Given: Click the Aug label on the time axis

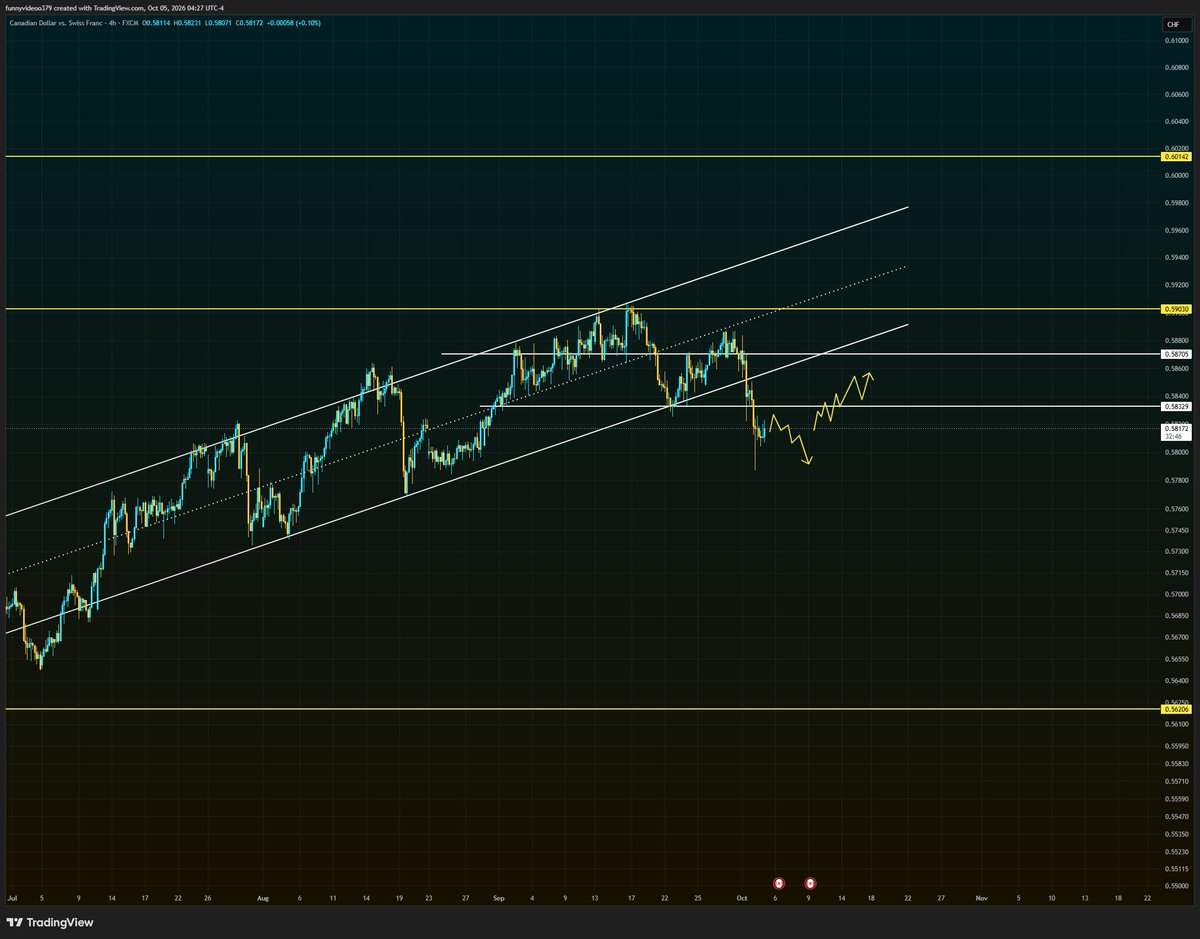Looking at the screenshot, I should pos(264,899).
